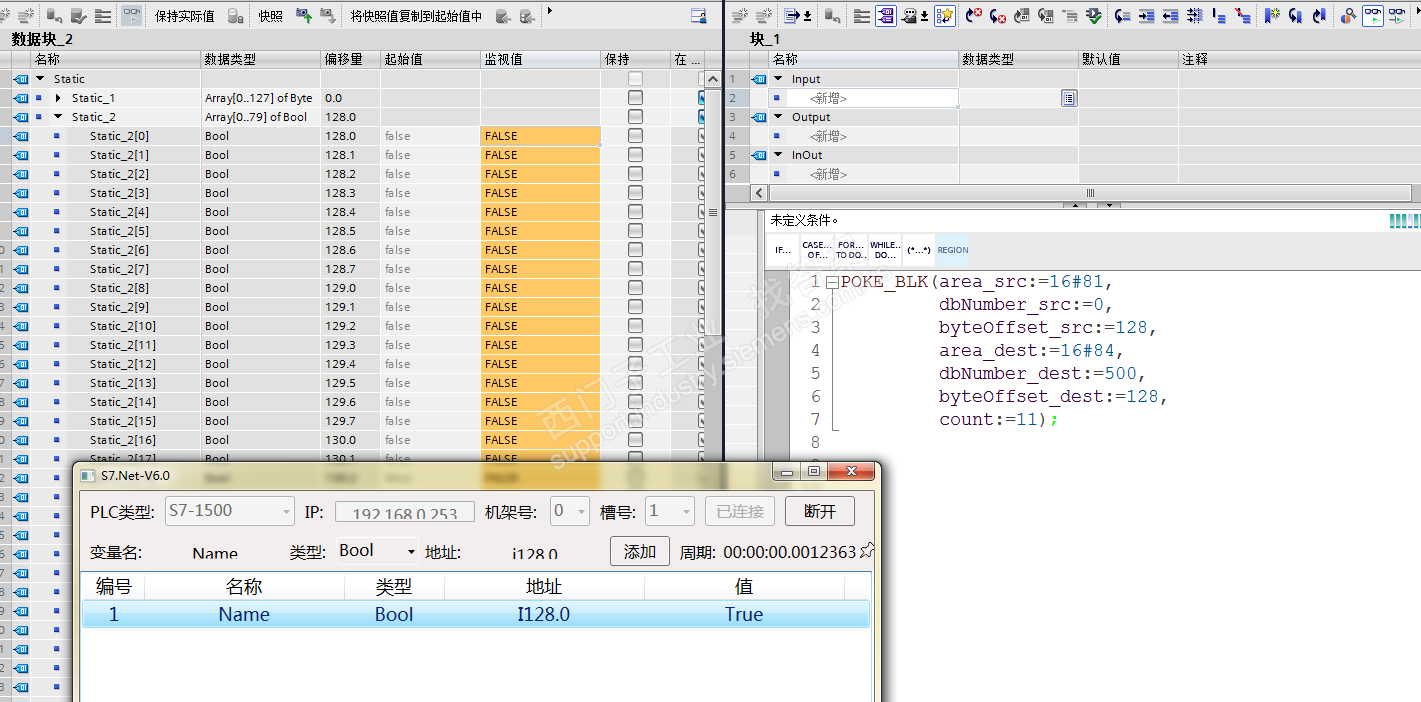
Task: Click 将快照值复制到起始值中 button
Action: tap(416, 16)
